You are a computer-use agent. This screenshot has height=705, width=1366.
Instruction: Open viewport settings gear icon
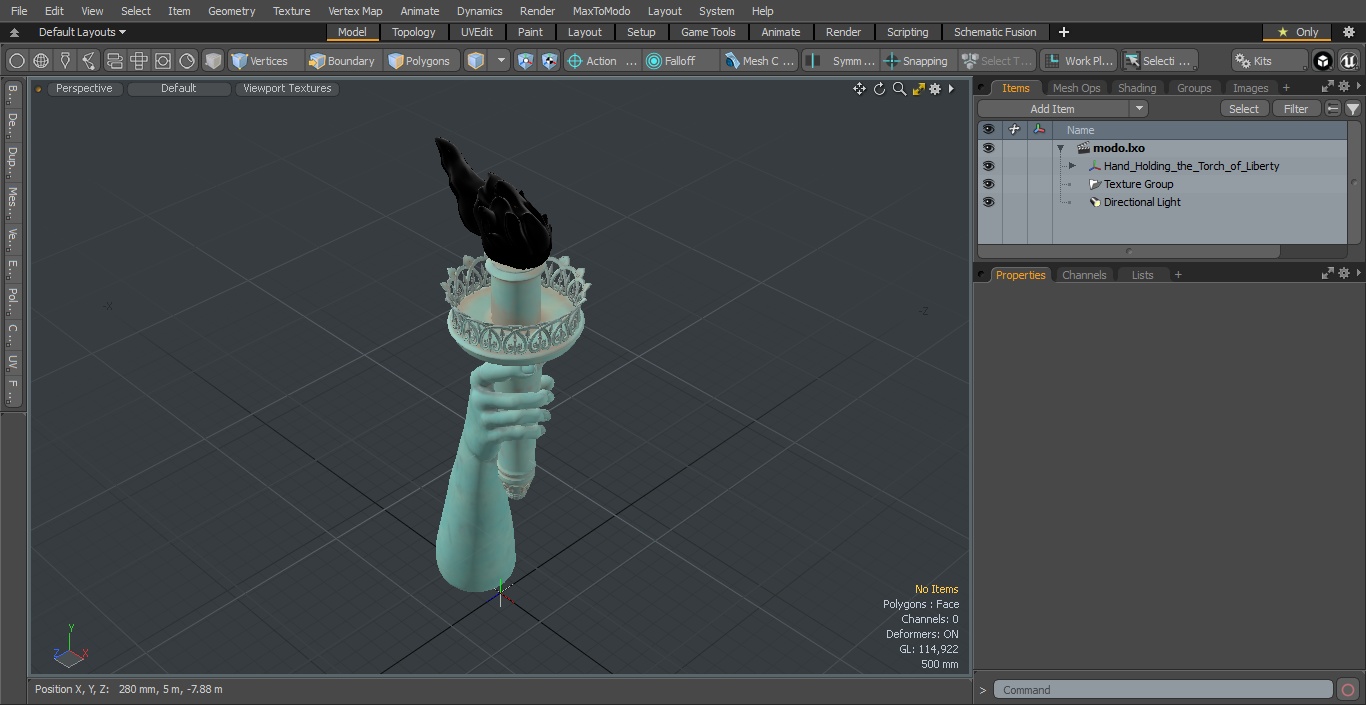[935, 89]
